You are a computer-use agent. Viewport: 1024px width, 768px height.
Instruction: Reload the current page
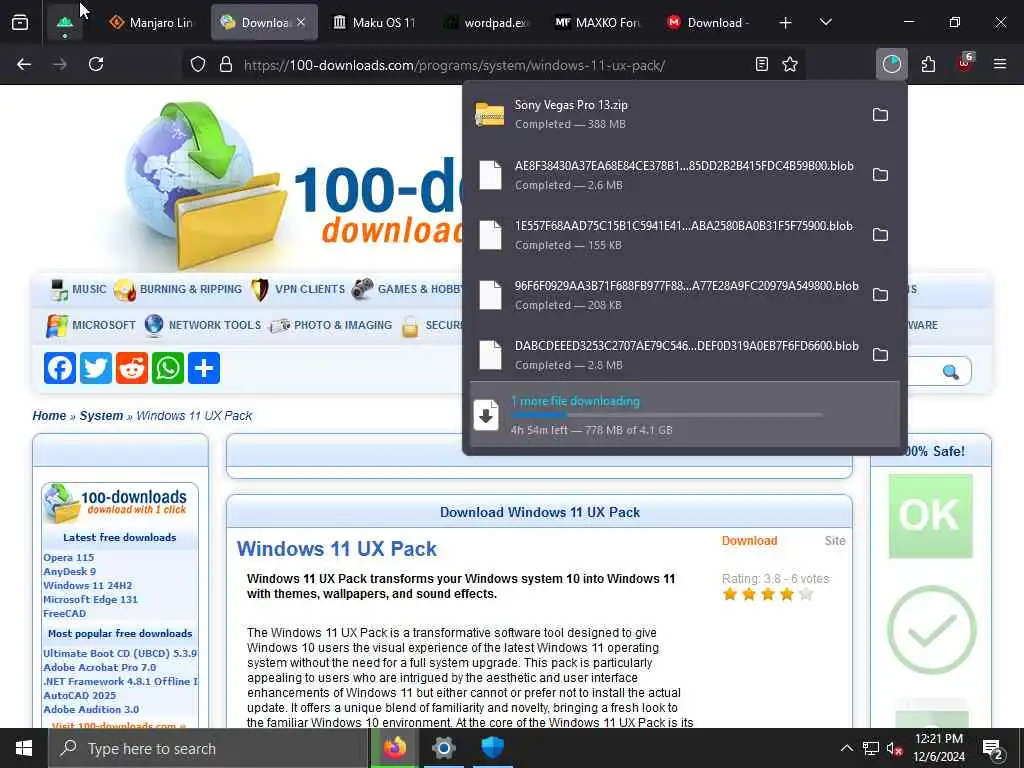[x=96, y=64]
